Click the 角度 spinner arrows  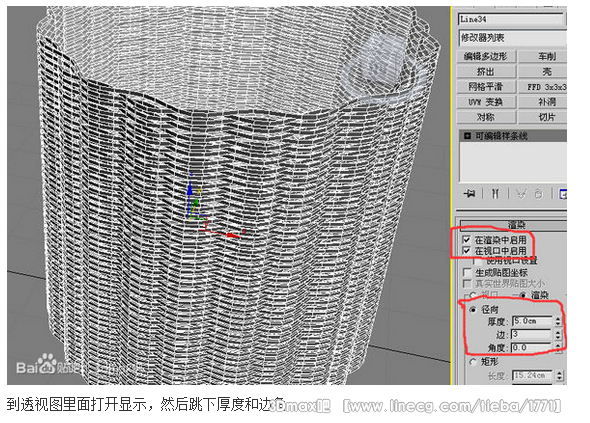[558, 347]
